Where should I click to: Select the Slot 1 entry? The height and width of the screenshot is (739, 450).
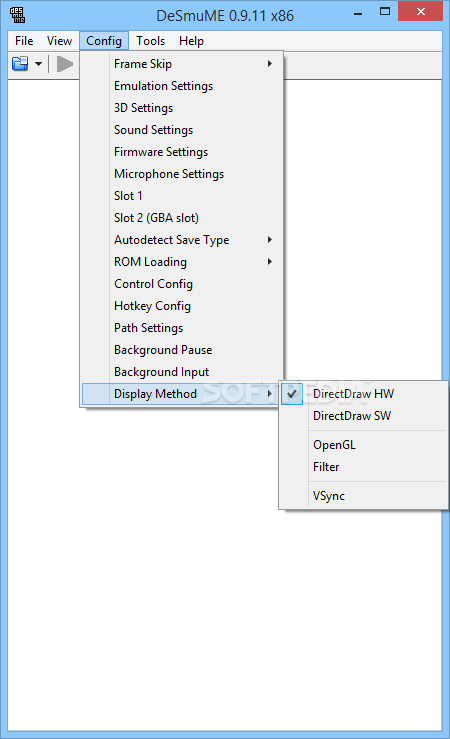click(182, 196)
